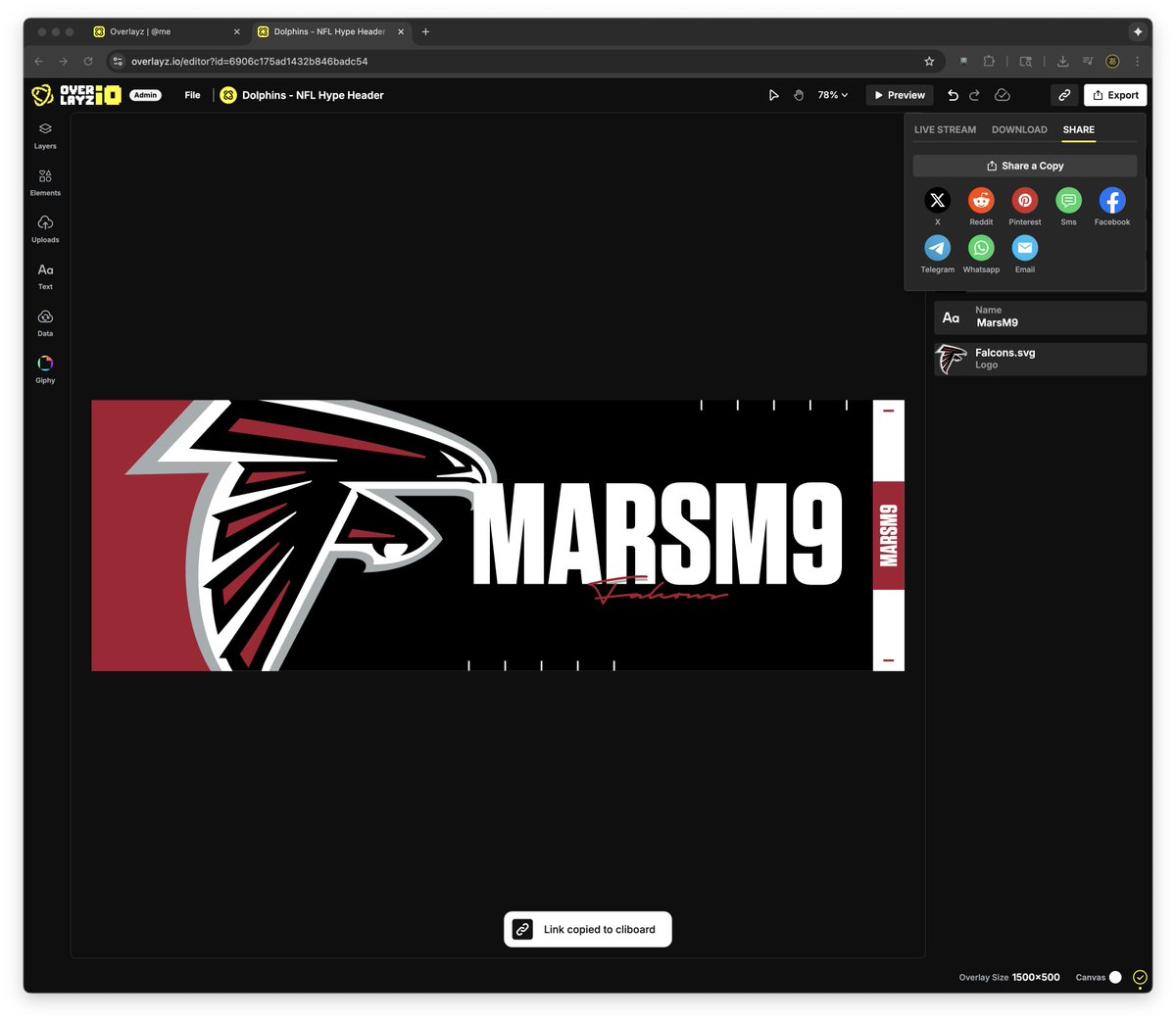Share to Facebook

tap(1112, 206)
